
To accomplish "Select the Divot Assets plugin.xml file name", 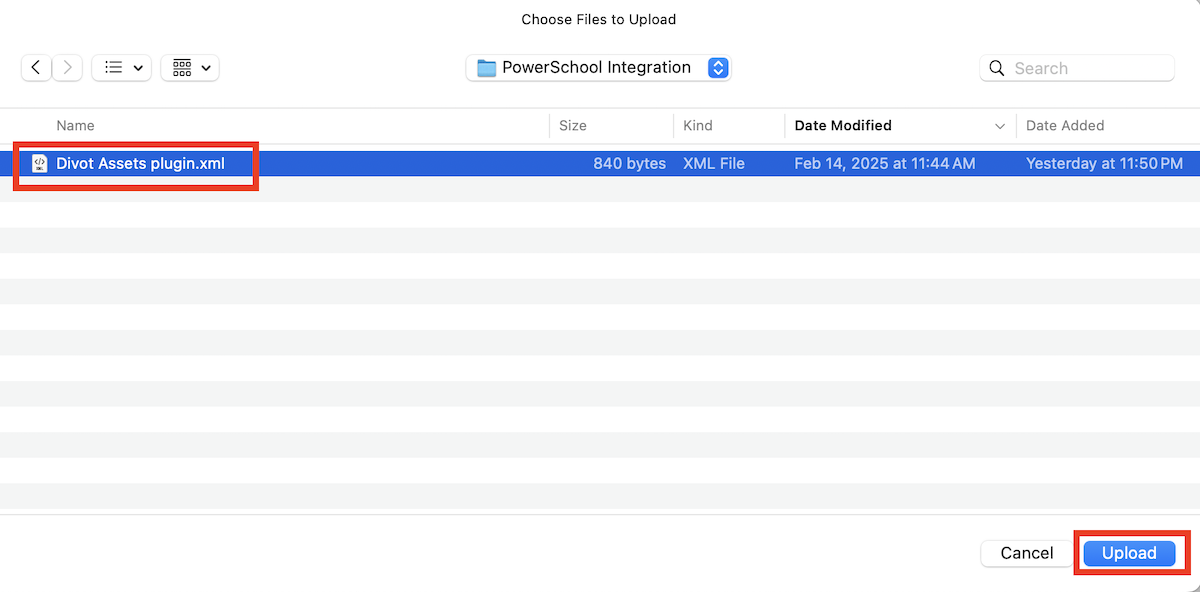I will (140, 163).
